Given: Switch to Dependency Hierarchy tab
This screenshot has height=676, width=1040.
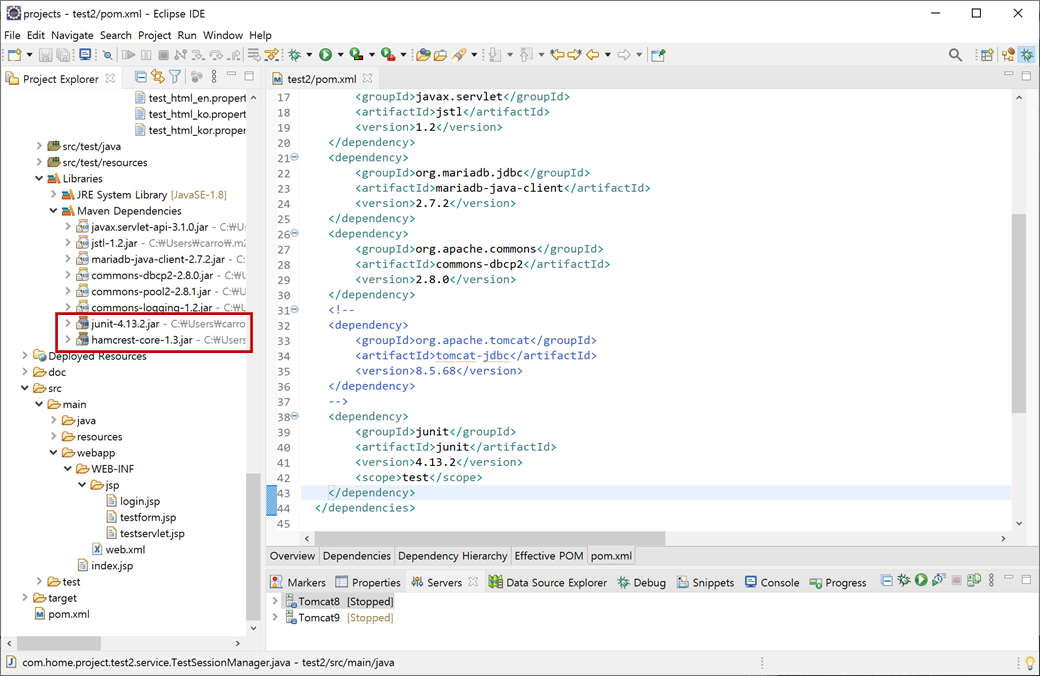Looking at the screenshot, I should [452, 556].
